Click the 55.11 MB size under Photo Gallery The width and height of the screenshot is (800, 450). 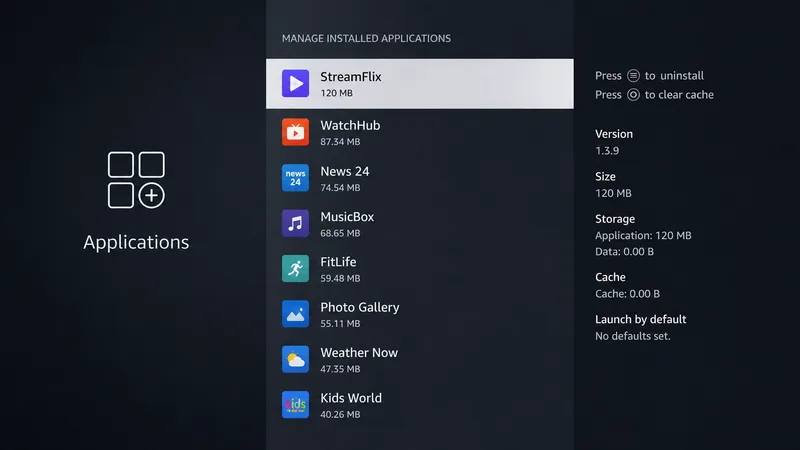coord(340,324)
